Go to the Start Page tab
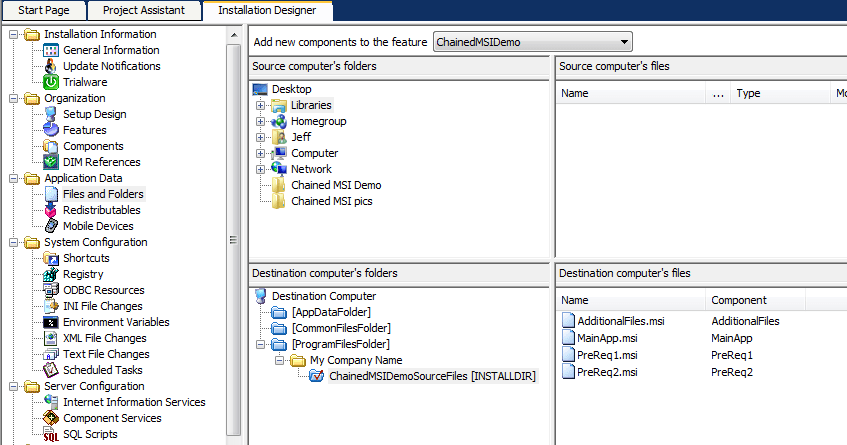The width and height of the screenshot is (847, 445). click(x=44, y=10)
